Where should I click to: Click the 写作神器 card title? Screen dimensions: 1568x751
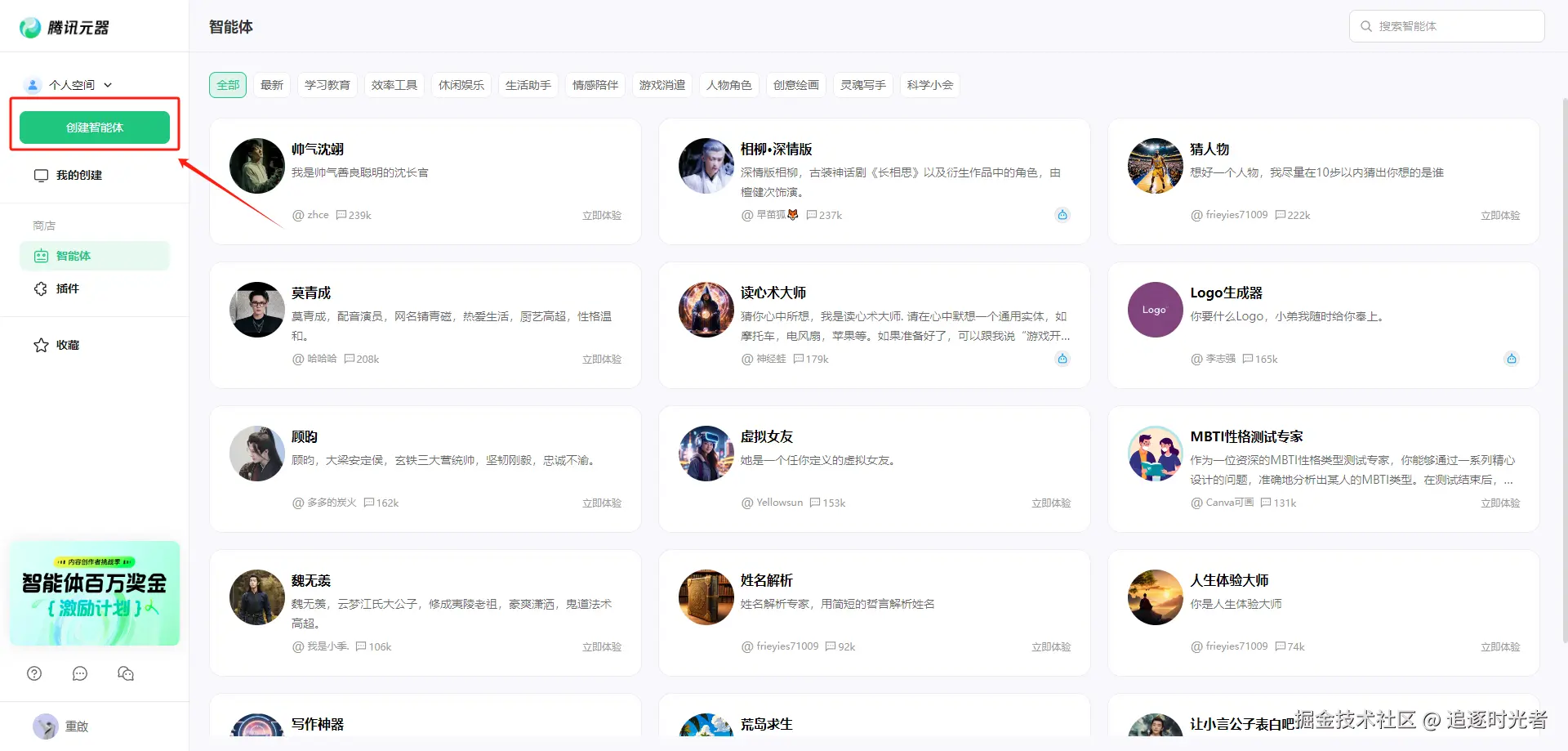click(318, 724)
